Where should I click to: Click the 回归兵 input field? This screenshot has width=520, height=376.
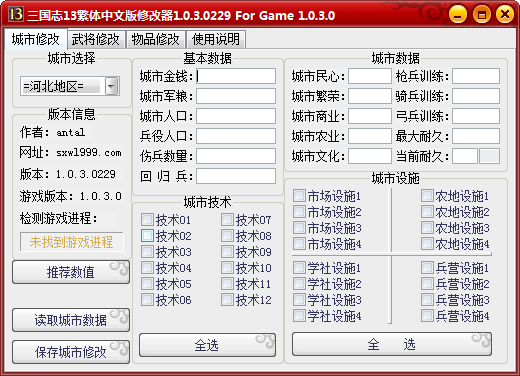point(236,176)
